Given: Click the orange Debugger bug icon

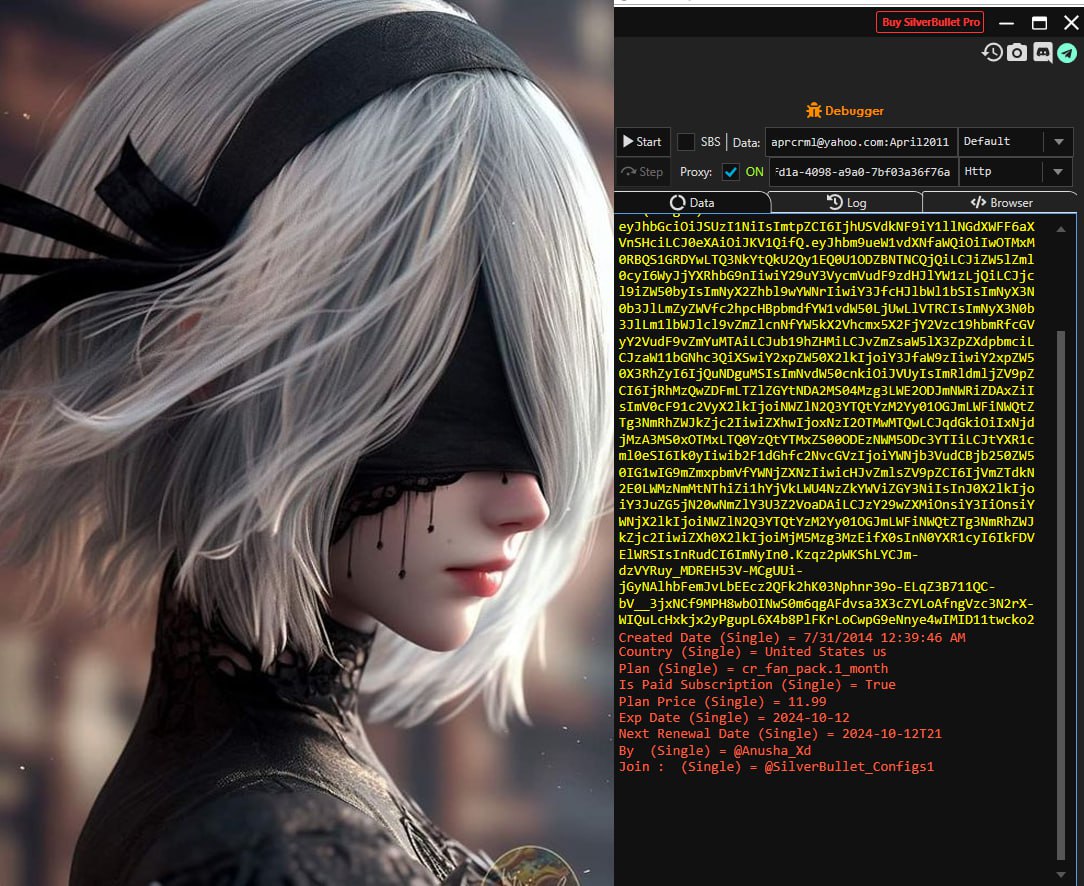Looking at the screenshot, I should [814, 111].
